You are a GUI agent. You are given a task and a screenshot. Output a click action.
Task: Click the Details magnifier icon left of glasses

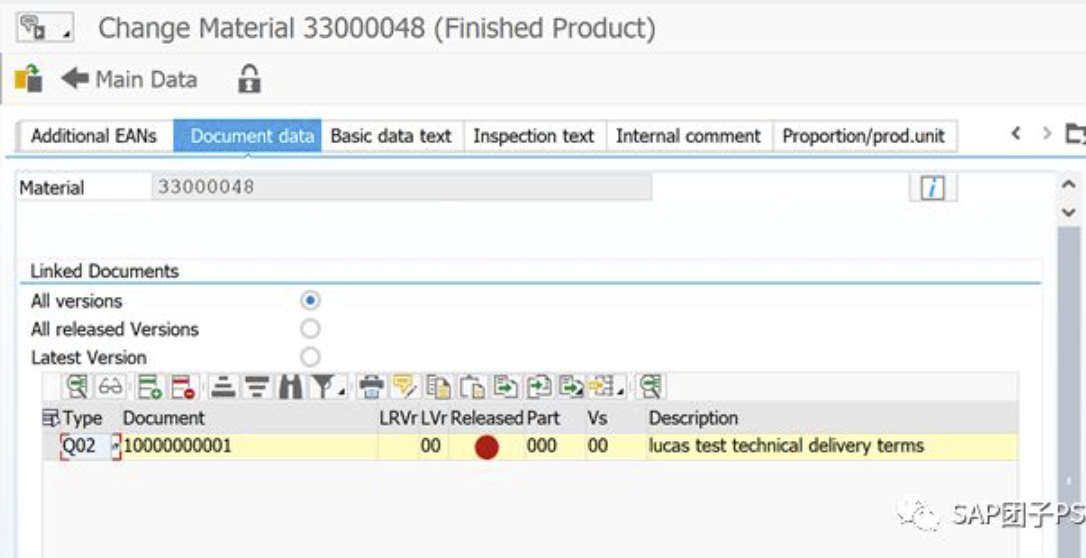(x=77, y=386)
